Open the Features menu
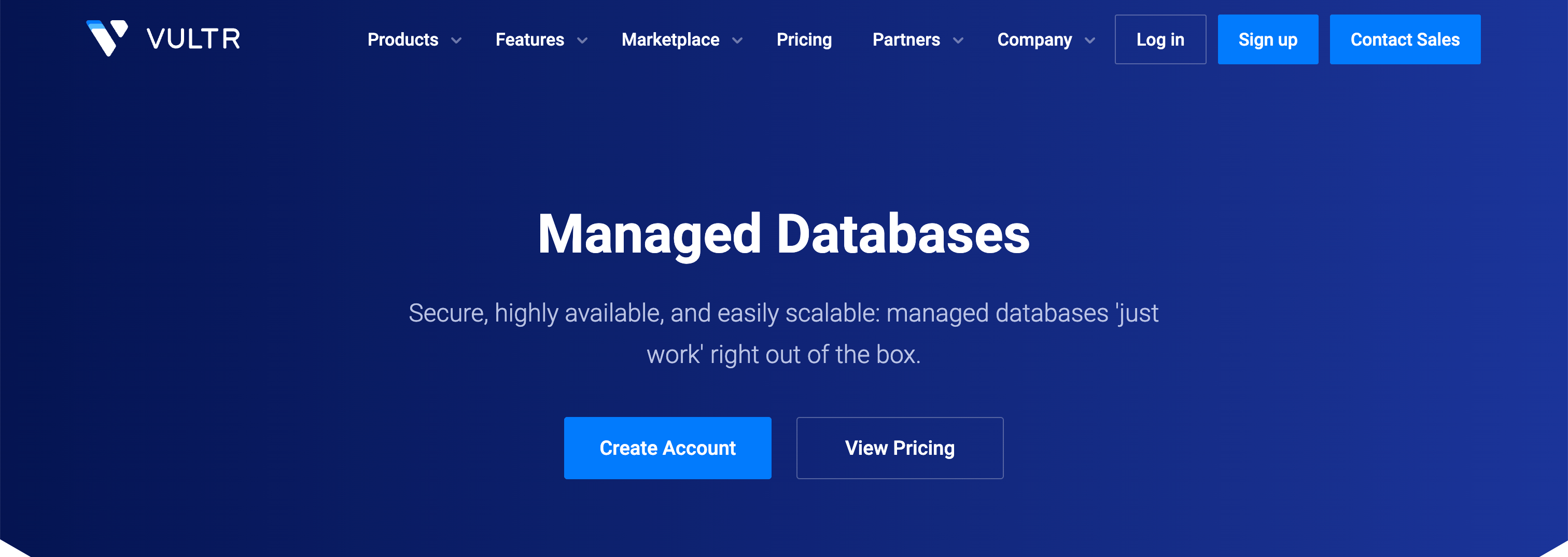The height and width of the screenshot is (557, 1568). pyautogui.click(x=529, y=39)
